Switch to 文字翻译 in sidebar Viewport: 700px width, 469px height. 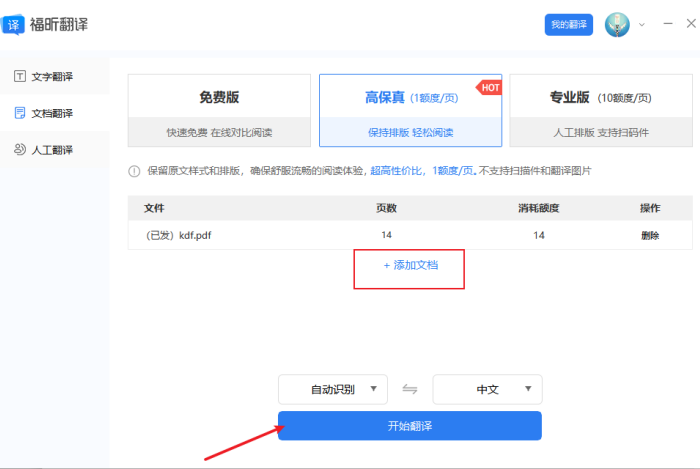(52, 76)
